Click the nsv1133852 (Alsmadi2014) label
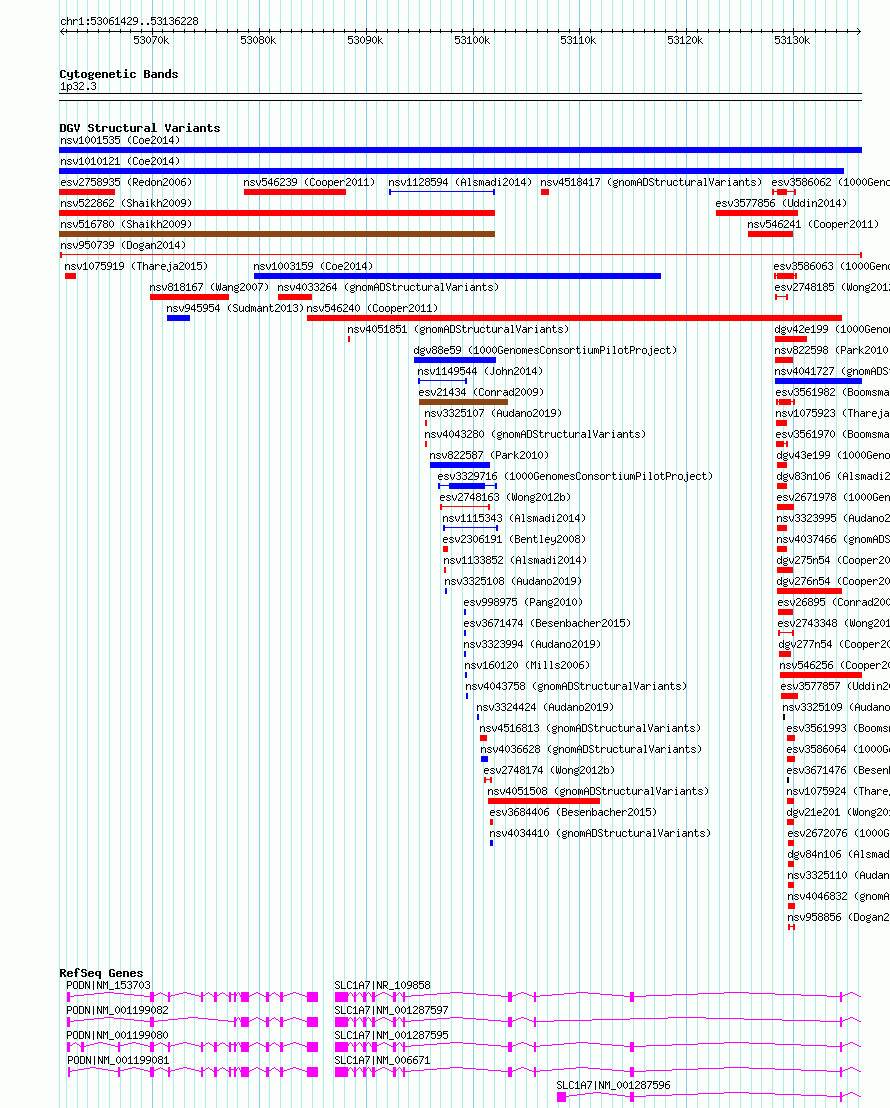 tap(515, 560)
